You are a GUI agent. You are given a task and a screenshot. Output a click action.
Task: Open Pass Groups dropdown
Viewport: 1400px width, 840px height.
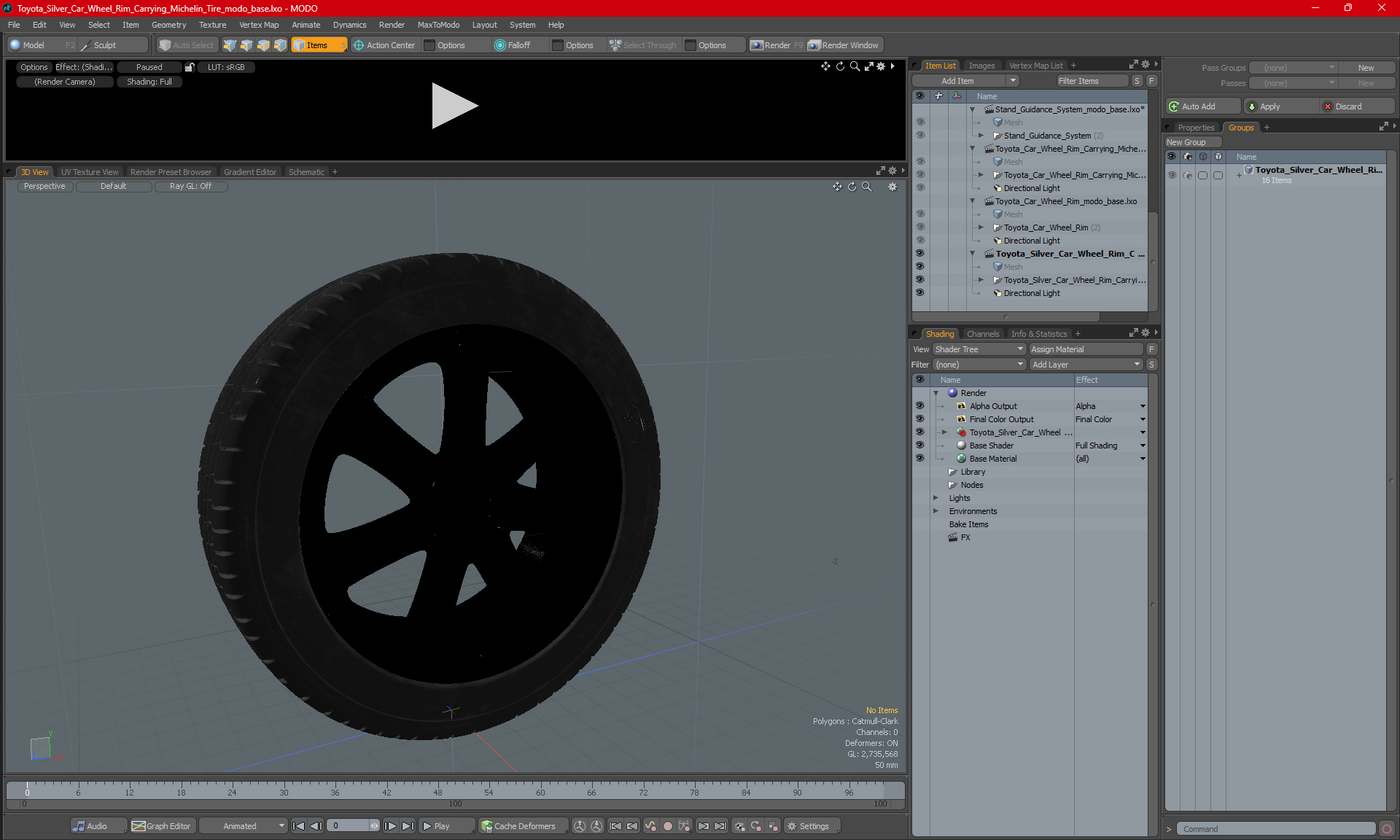pyautogui.click(x=1294, y=68)
